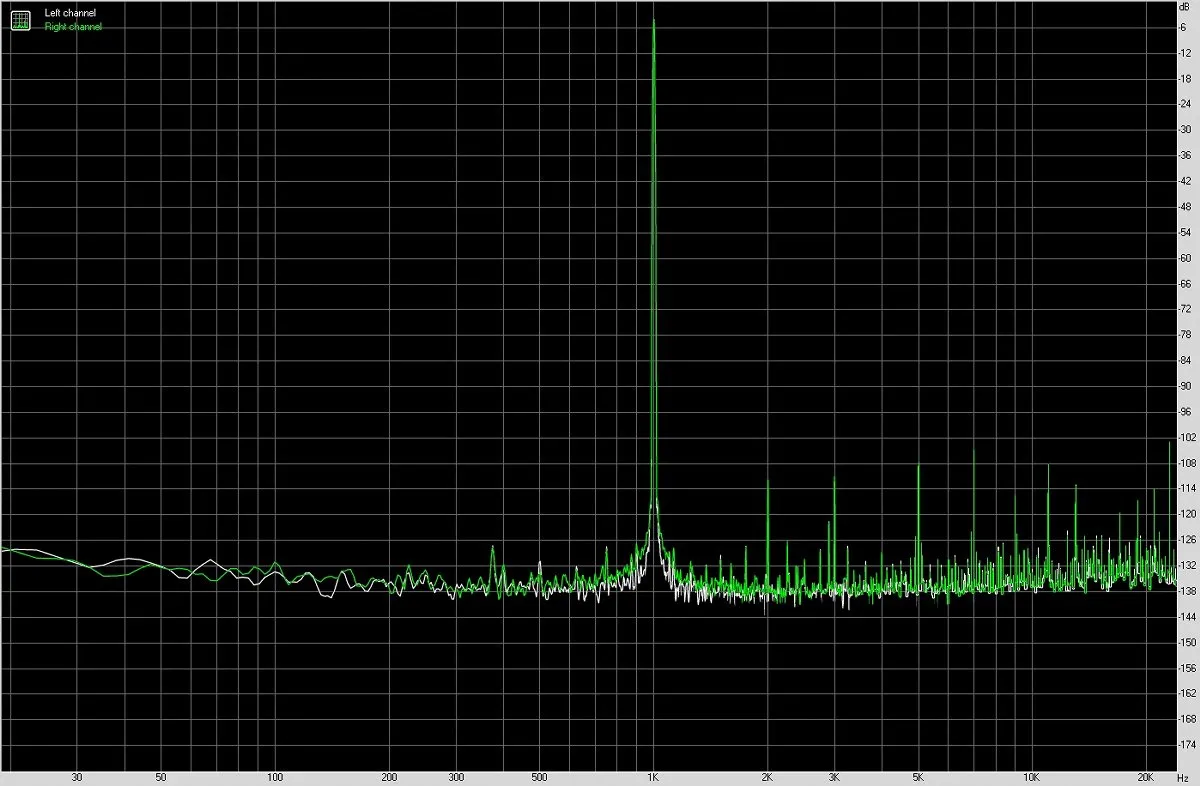
Task: Select the 'Left channel' legend label
Action: point(70,13)
